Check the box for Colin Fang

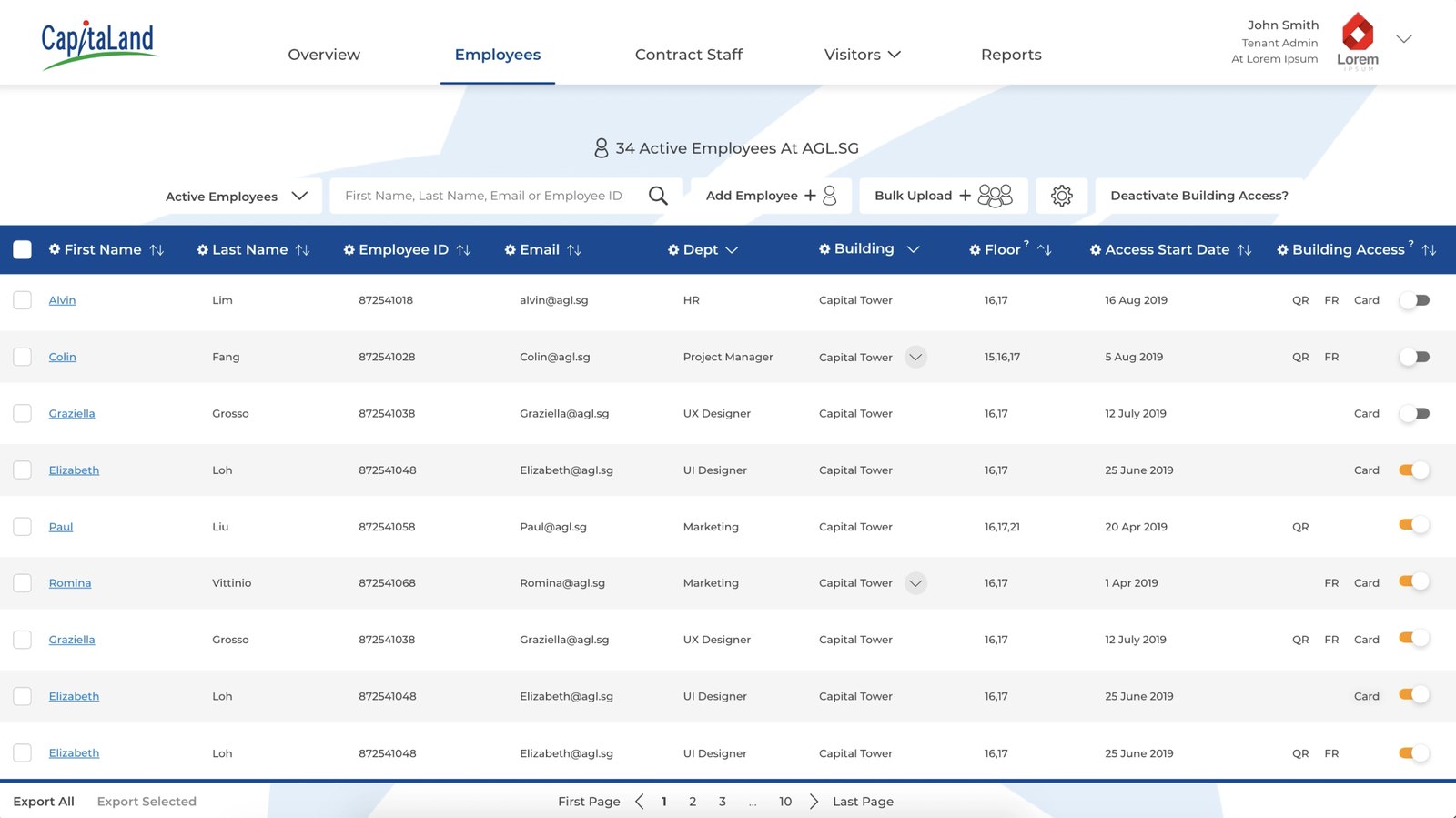tap(23, 357)
